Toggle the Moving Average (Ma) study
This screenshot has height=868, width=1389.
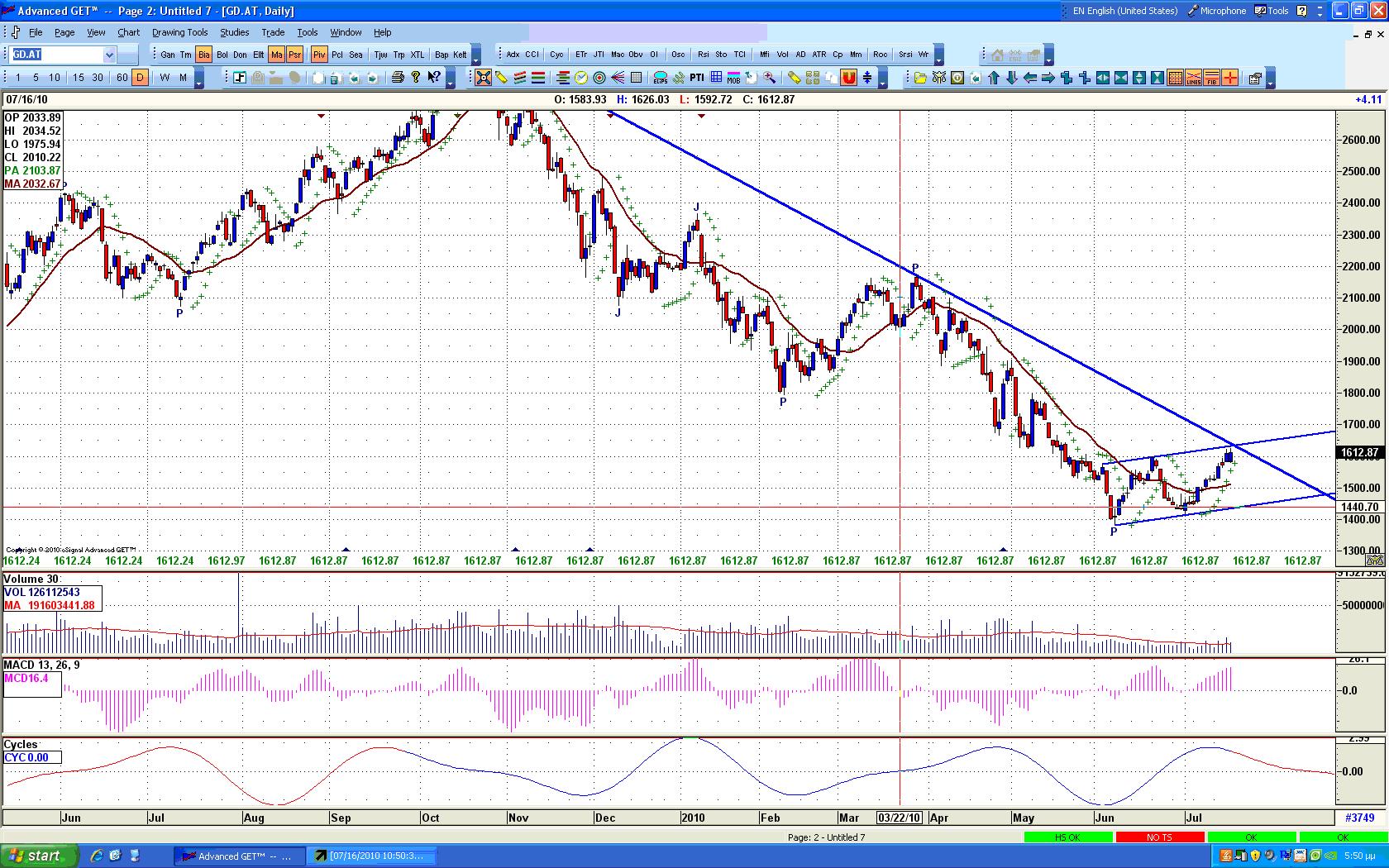[276, 55]
